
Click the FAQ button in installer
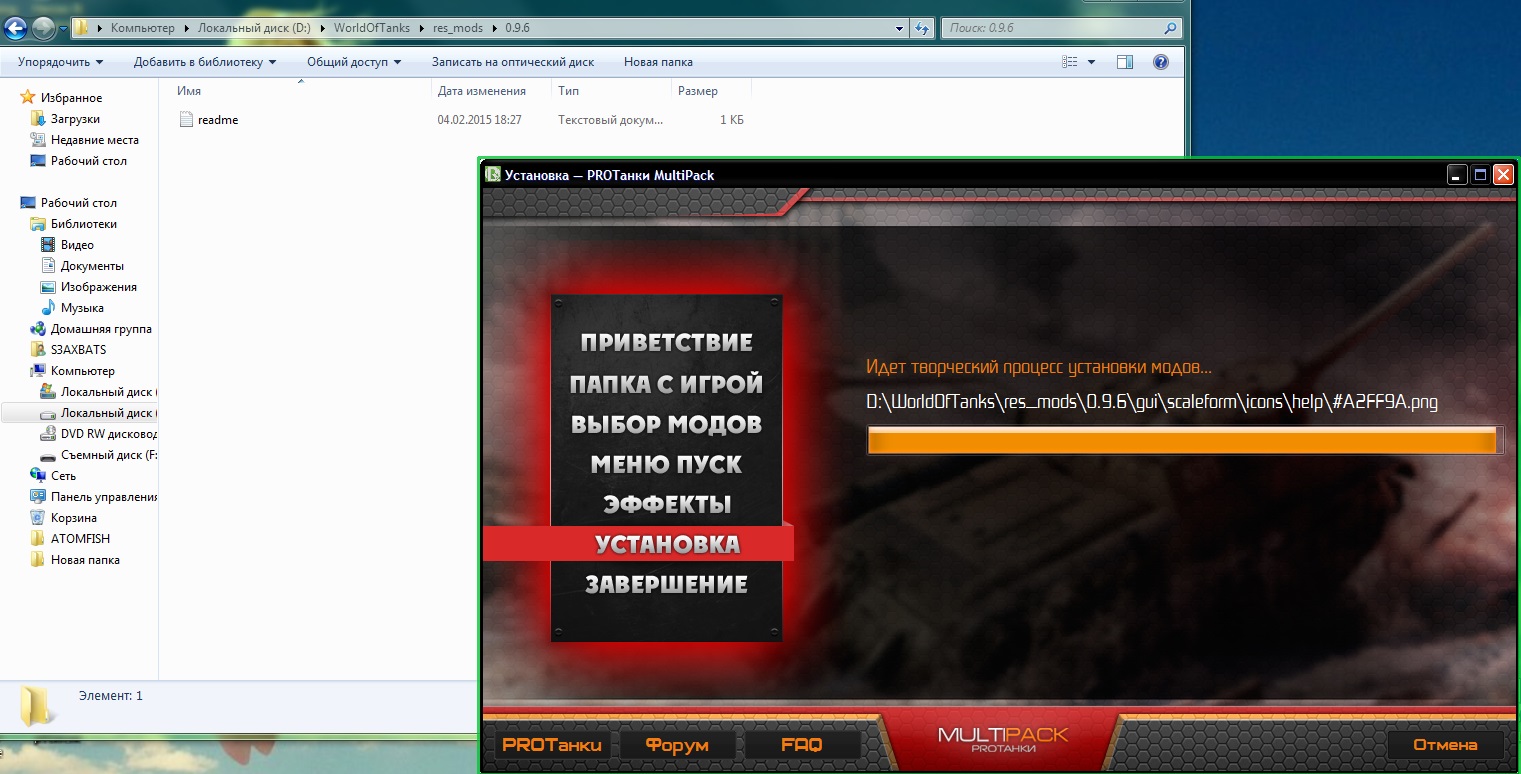802,745
